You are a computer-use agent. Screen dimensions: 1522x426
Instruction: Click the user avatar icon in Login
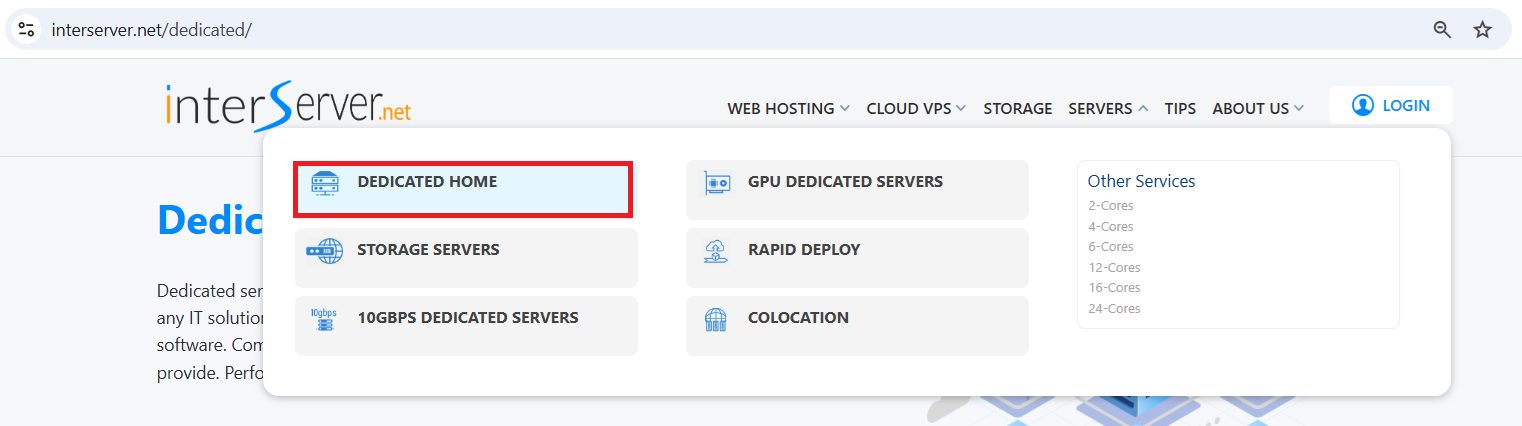tap(1362, 105)
